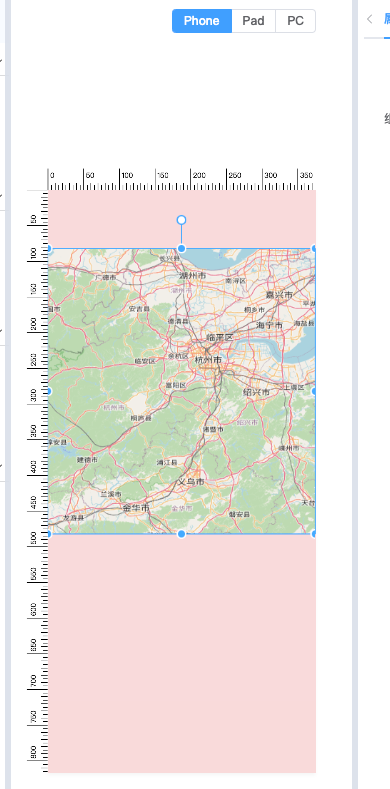Click the map's bottom-left corner handle
Screen dimensions: 390x789
49,534
